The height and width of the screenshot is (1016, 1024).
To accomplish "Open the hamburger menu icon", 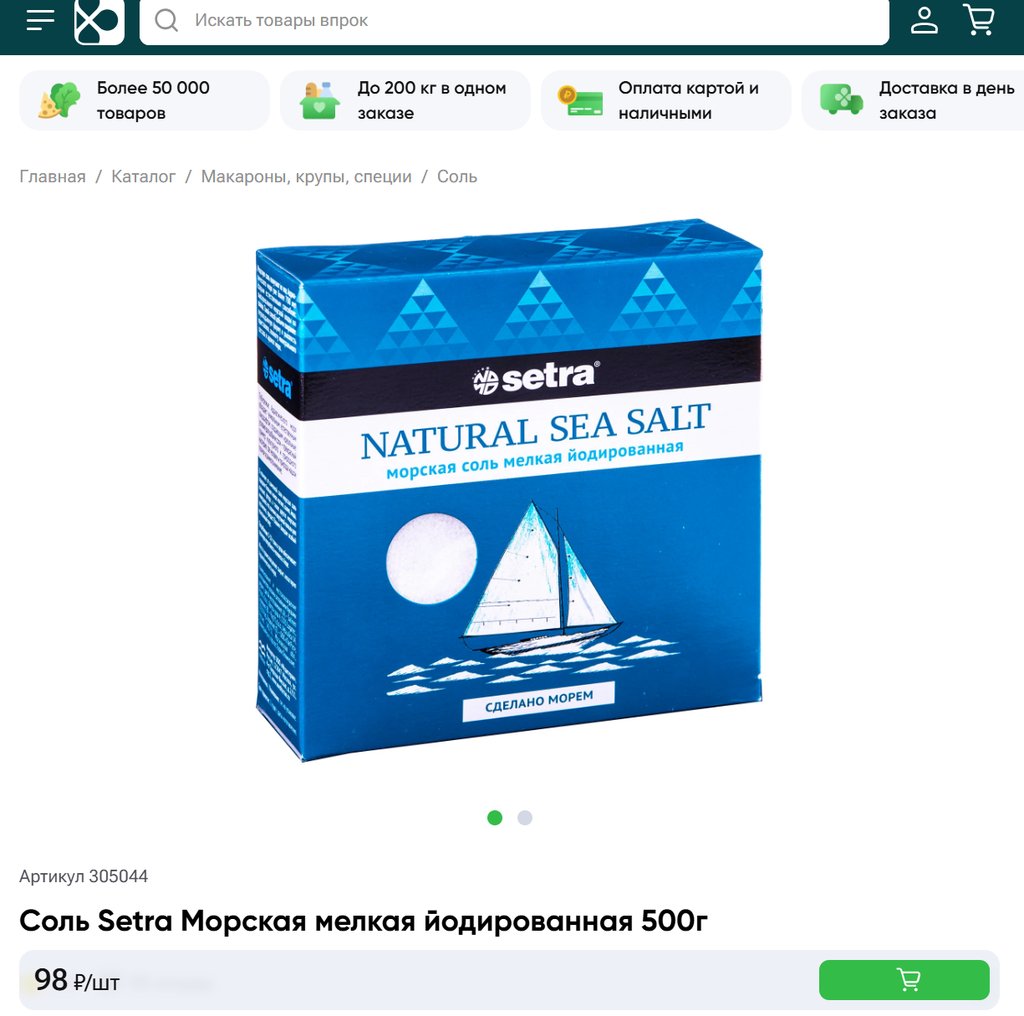I will click(x=40, y=20).
